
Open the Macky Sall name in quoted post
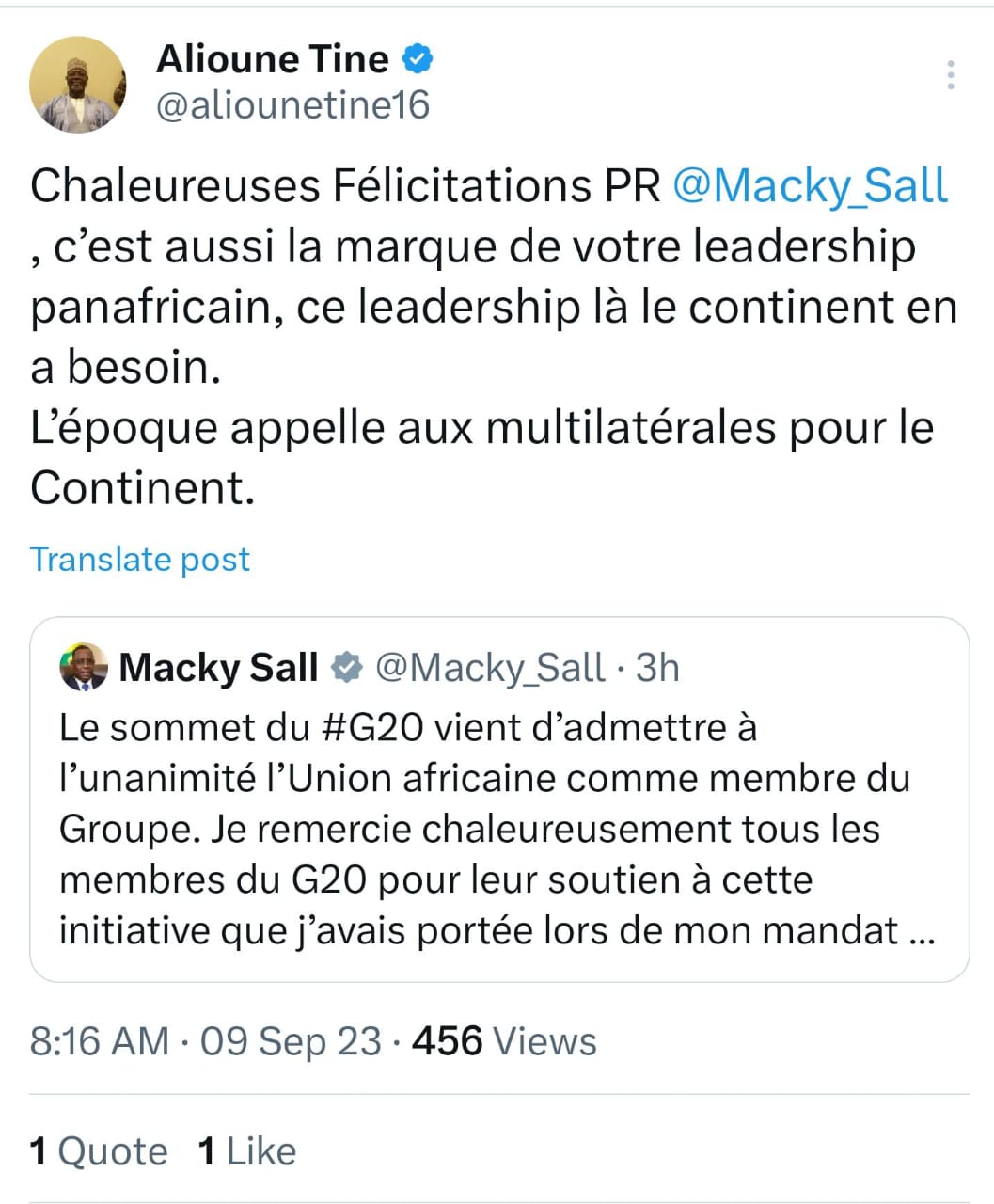point(218,668)
